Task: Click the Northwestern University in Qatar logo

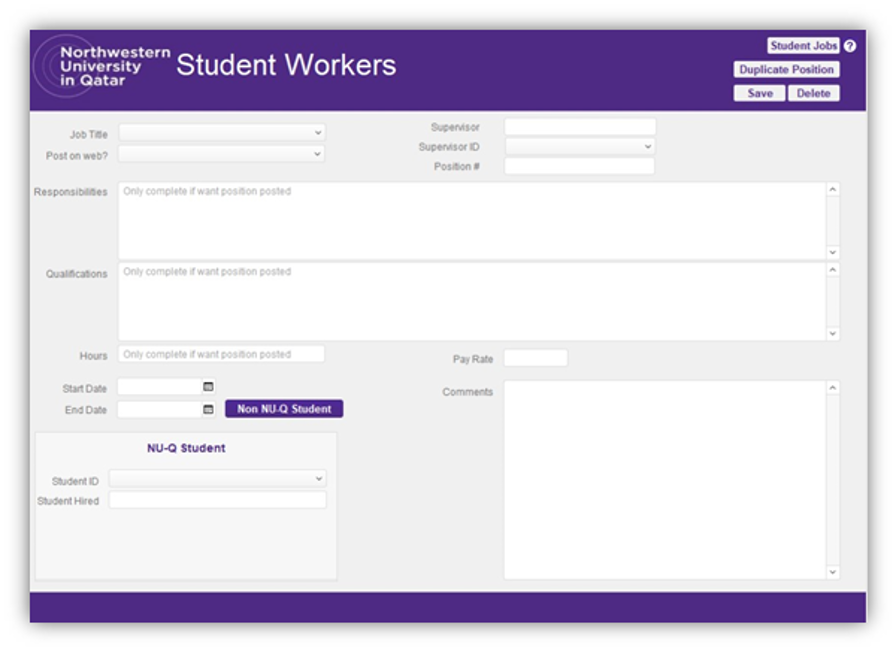Action: (102, 66)
